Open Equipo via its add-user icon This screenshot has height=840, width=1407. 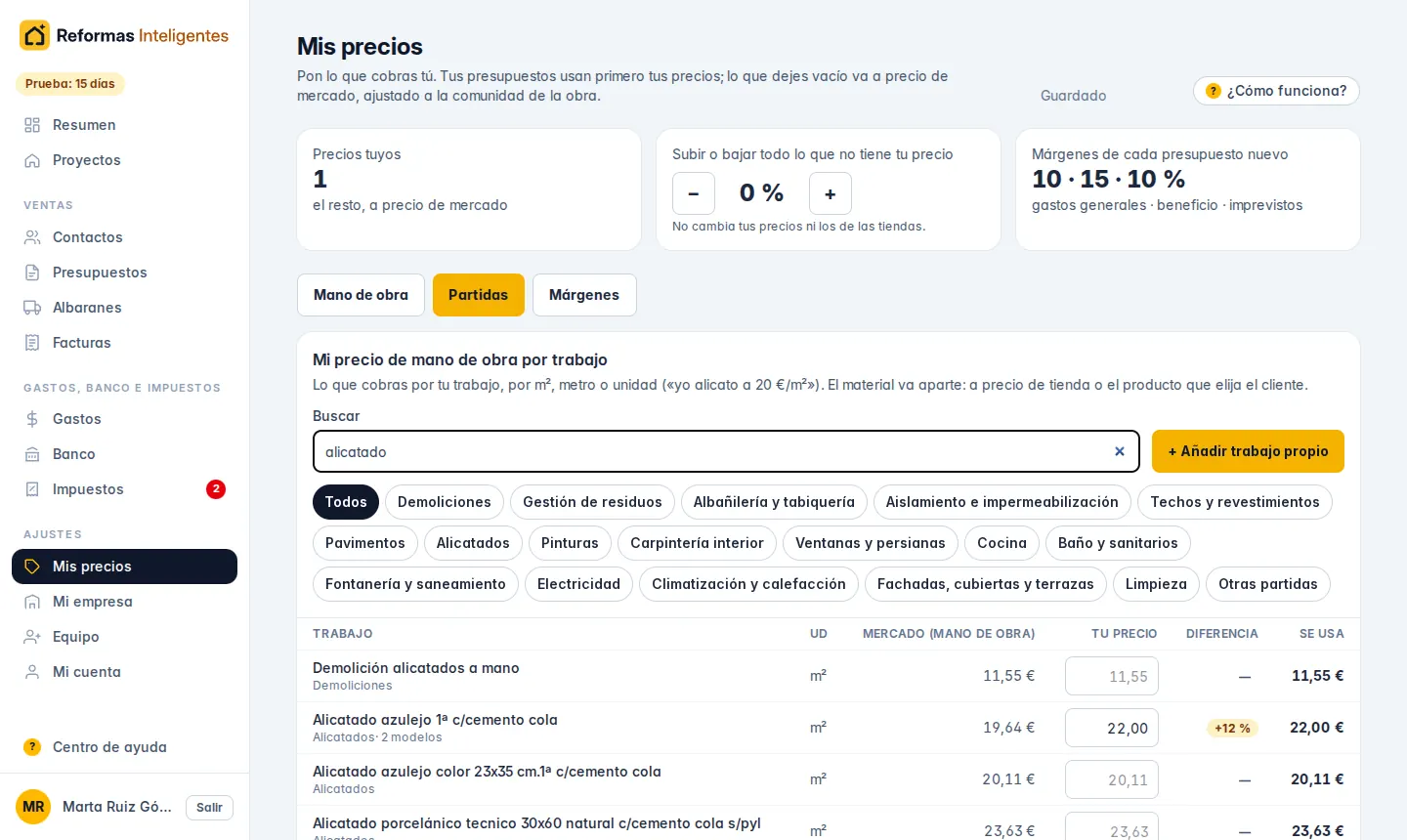32,637
